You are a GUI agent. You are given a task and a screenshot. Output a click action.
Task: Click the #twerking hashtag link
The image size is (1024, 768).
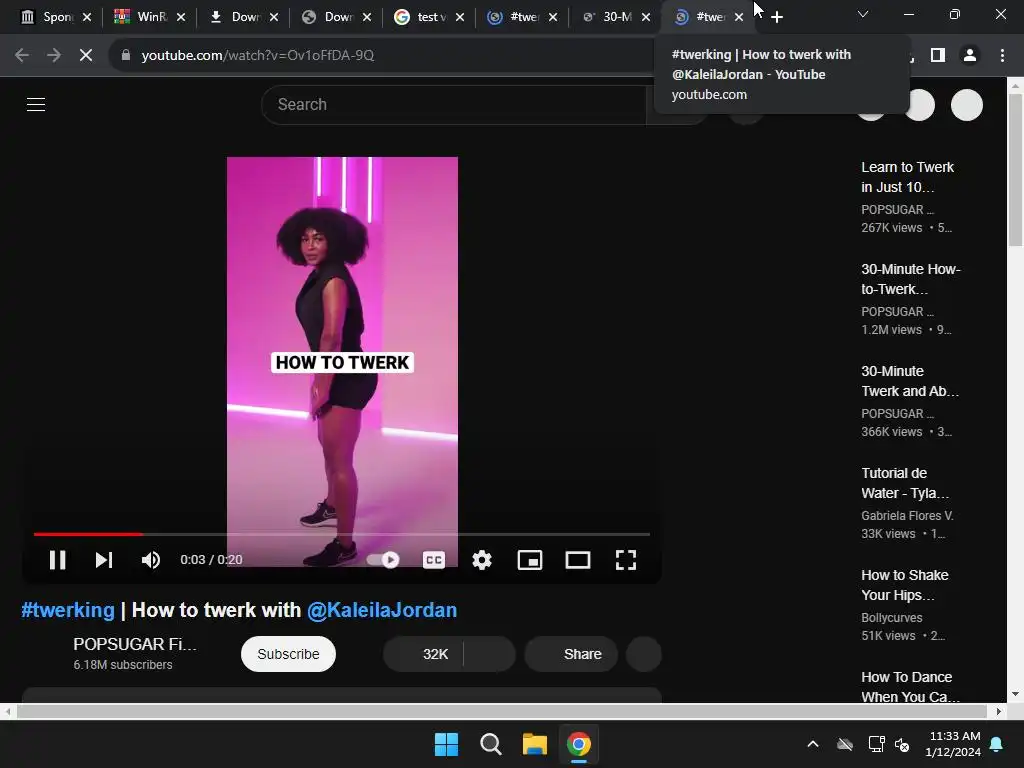click(68, 610)
